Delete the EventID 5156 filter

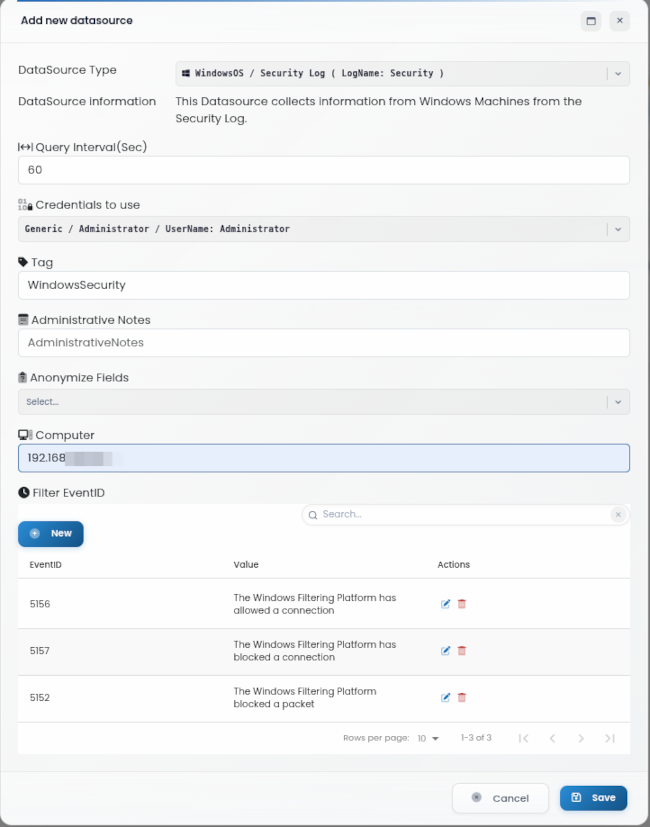(x=462, y=604)
